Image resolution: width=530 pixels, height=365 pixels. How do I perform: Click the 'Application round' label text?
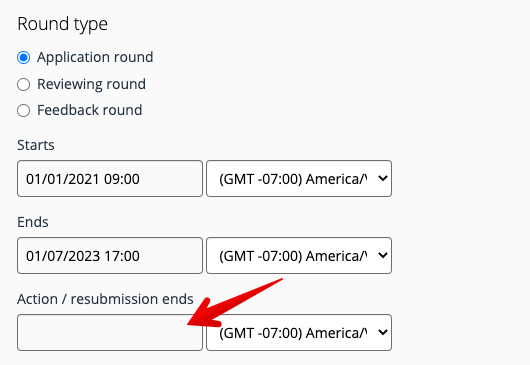[x=95, y=57]
